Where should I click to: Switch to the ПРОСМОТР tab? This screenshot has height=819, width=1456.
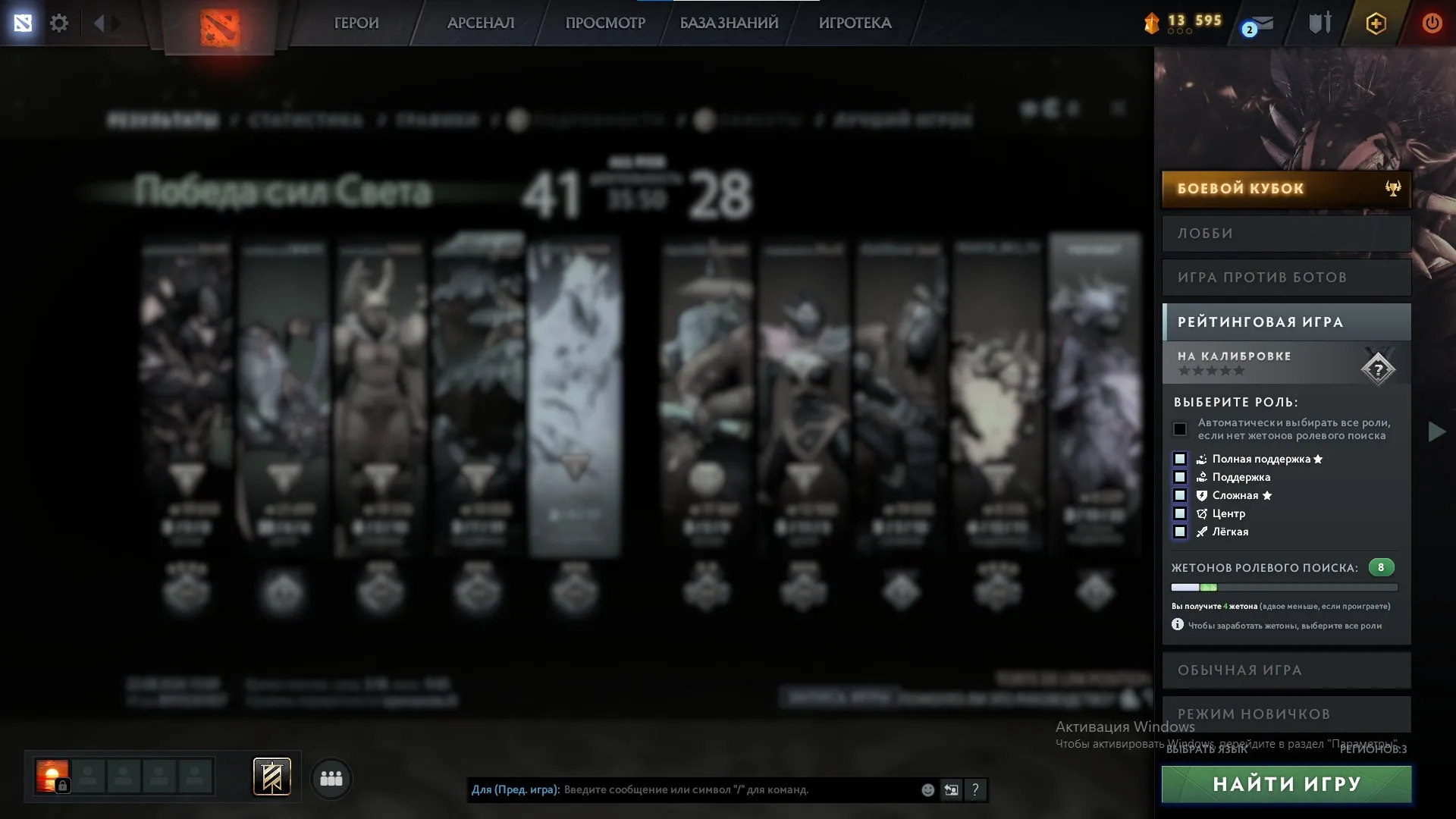pyautogui.click(x=605, y=23)
